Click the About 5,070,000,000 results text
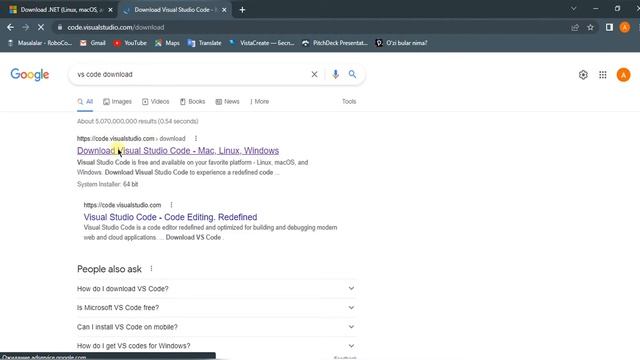The height and width of the screenshot is (360, 640). [138, 122]
